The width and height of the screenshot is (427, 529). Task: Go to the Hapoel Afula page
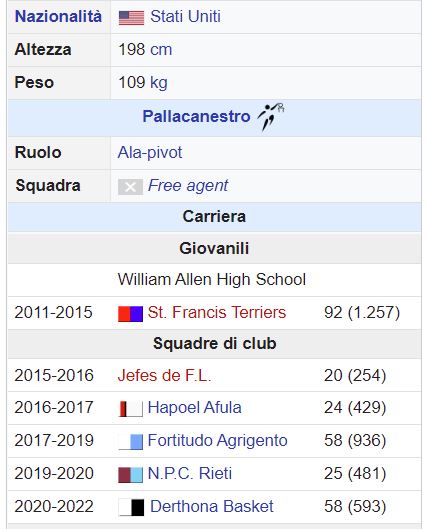tap(195, 408)
